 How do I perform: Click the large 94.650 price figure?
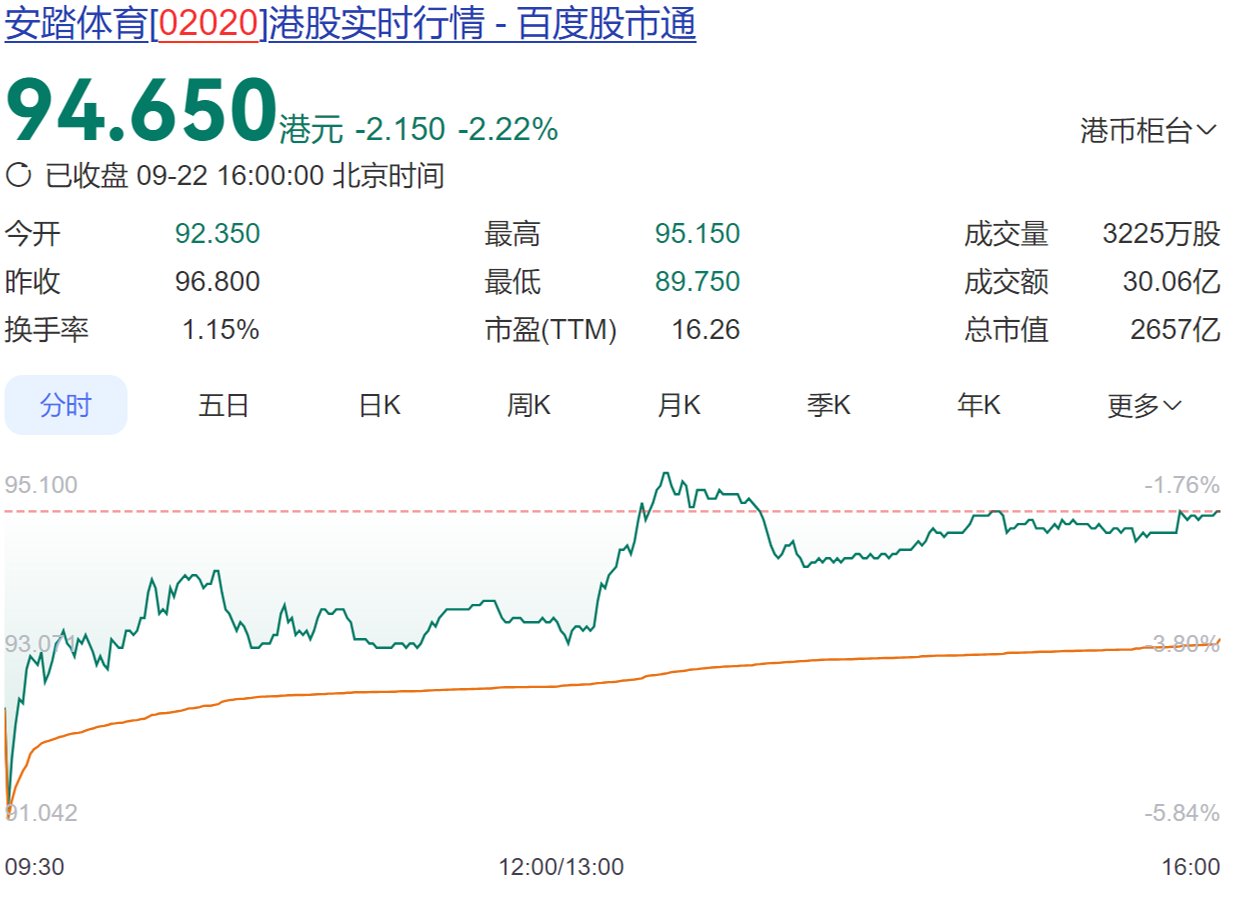[x=141, y=110]
